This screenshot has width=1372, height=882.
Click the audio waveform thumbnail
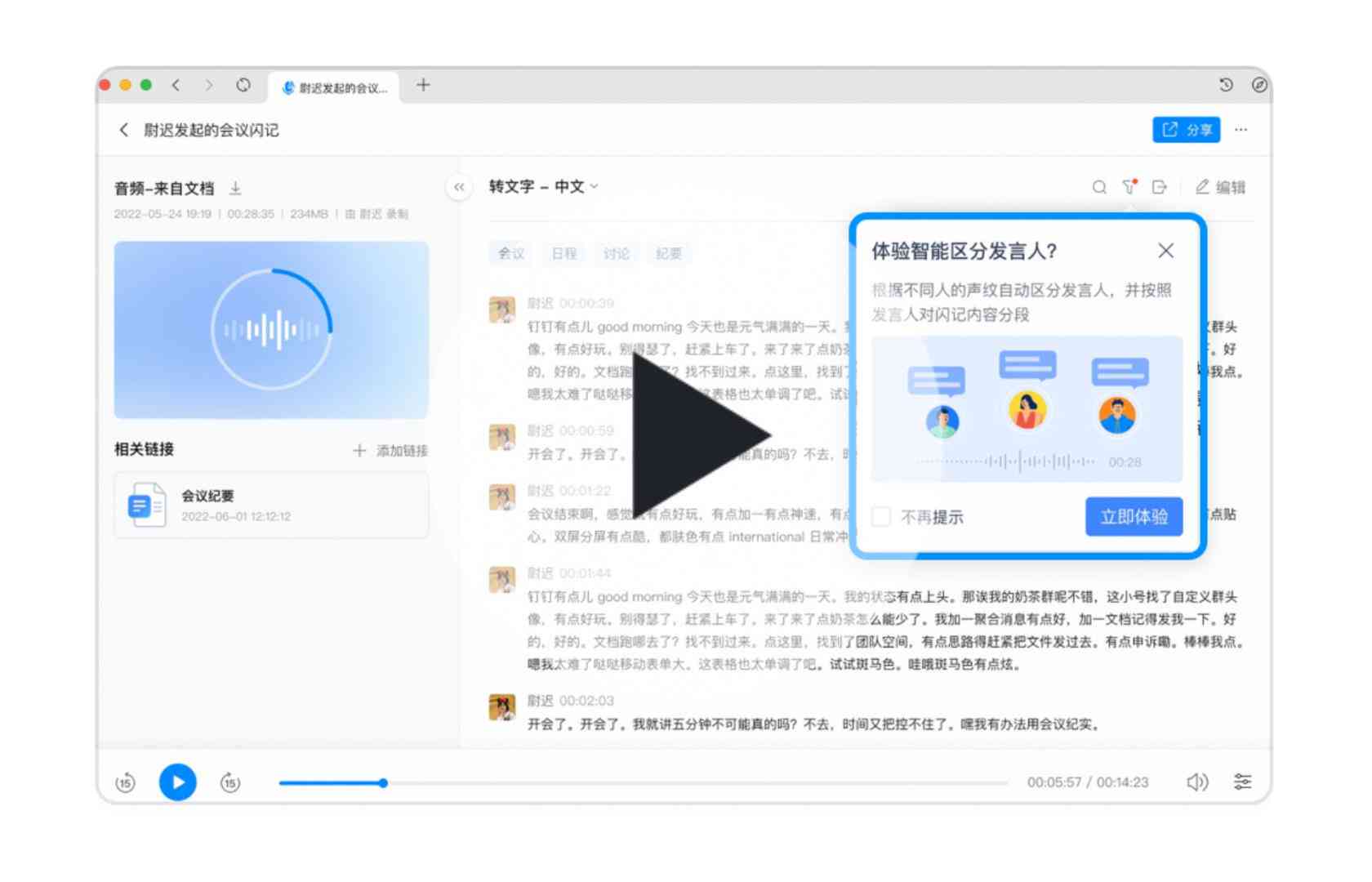pos(271,330)
